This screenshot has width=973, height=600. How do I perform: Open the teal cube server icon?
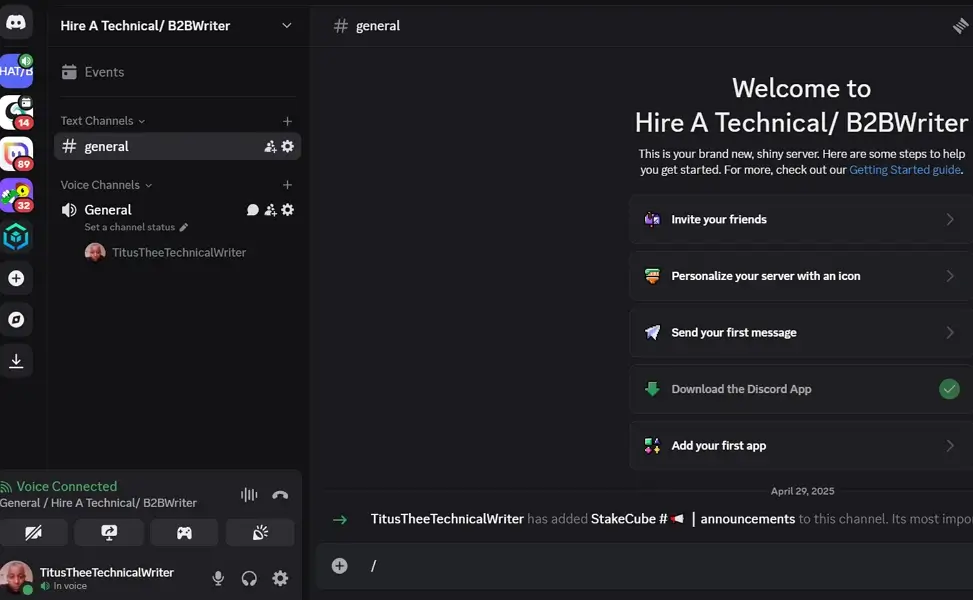(16, 236)
